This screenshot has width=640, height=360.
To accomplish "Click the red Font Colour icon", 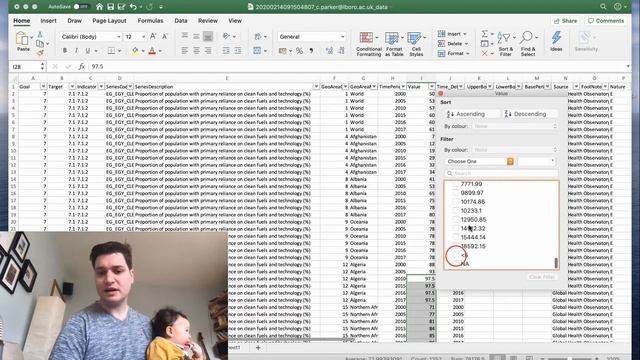I will point(152,51).
